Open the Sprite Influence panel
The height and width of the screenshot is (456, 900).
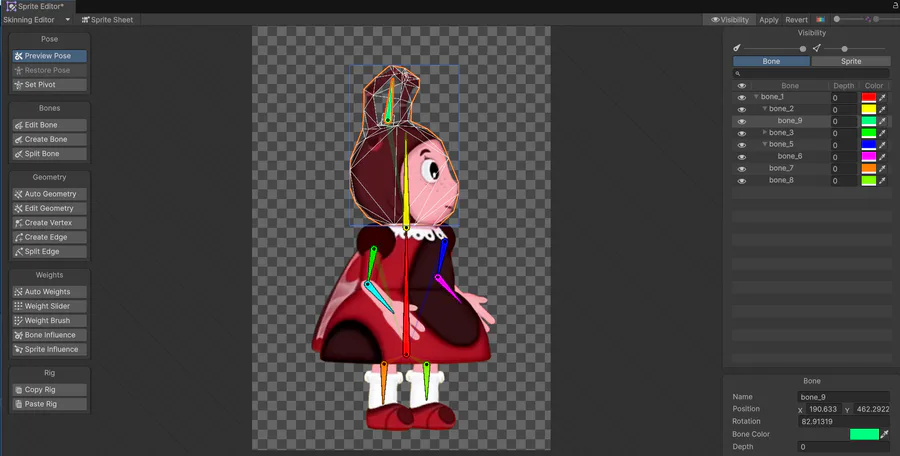click(49, 349)
